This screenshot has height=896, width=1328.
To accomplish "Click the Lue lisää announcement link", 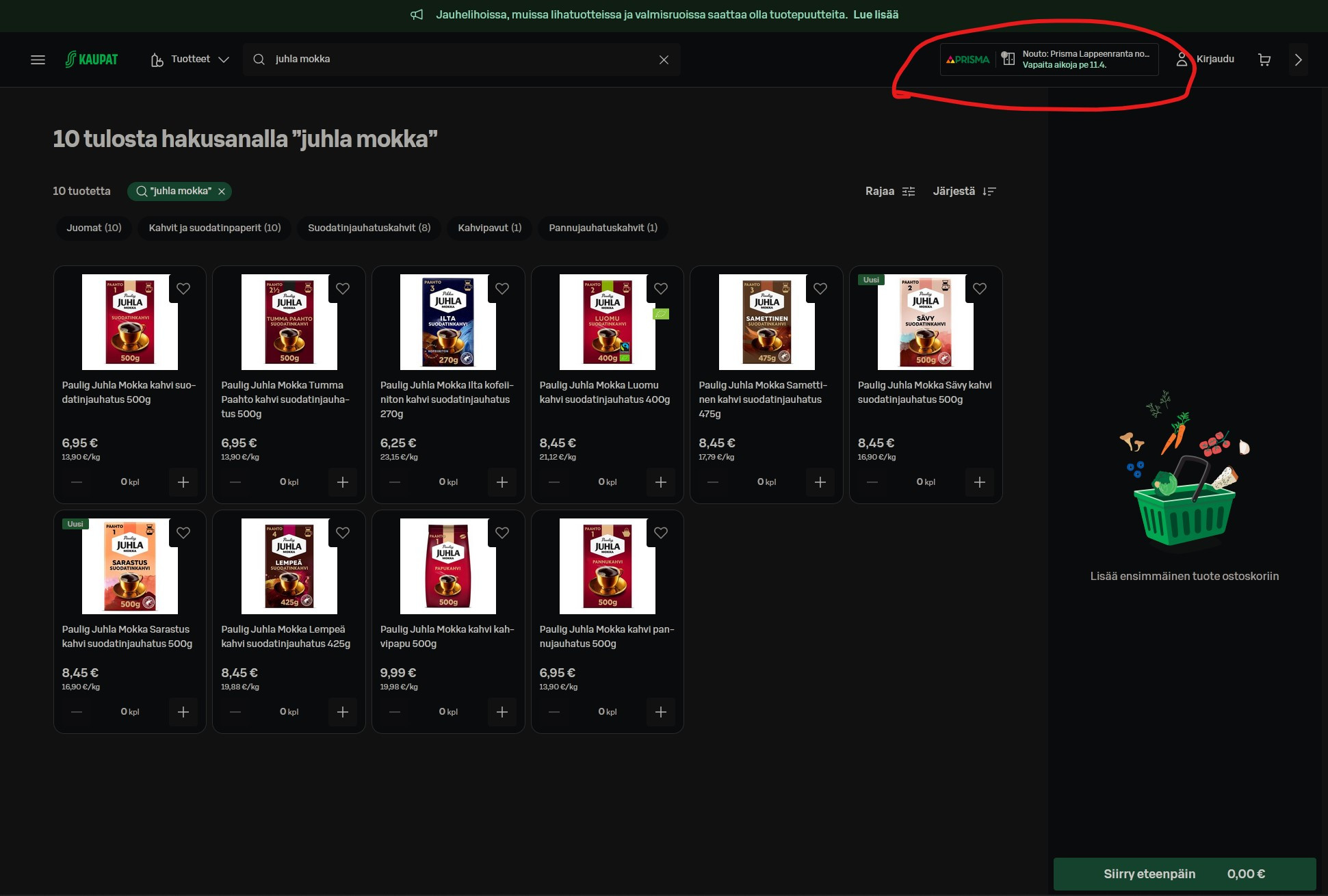I will [x=876, y=15].
